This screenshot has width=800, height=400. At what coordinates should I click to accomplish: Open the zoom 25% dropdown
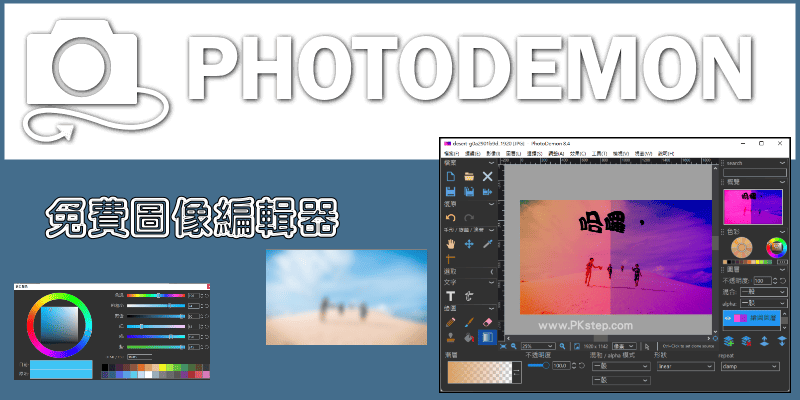point(538,346)
